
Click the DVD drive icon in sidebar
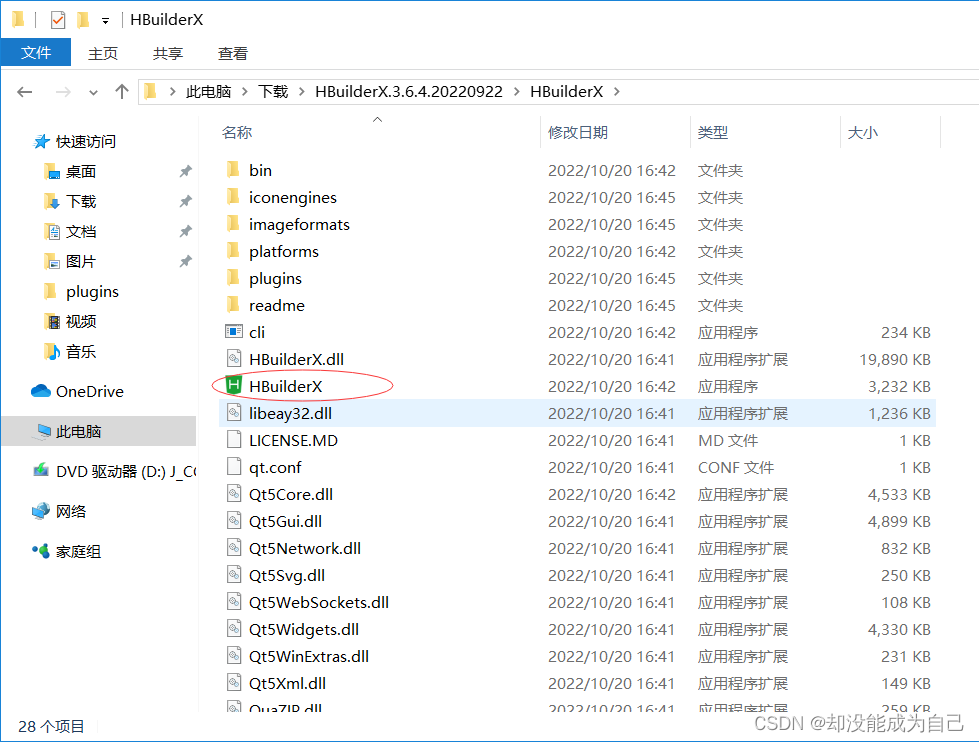click(41, 470)
